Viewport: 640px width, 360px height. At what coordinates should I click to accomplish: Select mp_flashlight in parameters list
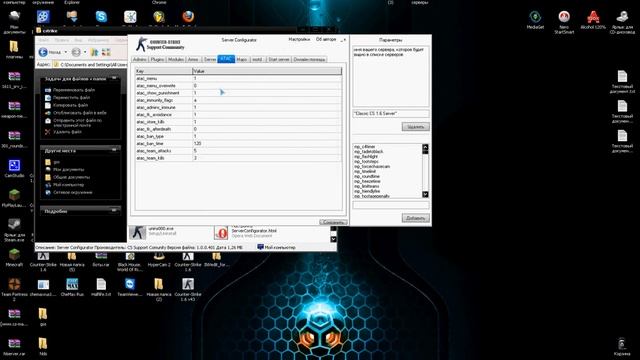tap(366, 157)
